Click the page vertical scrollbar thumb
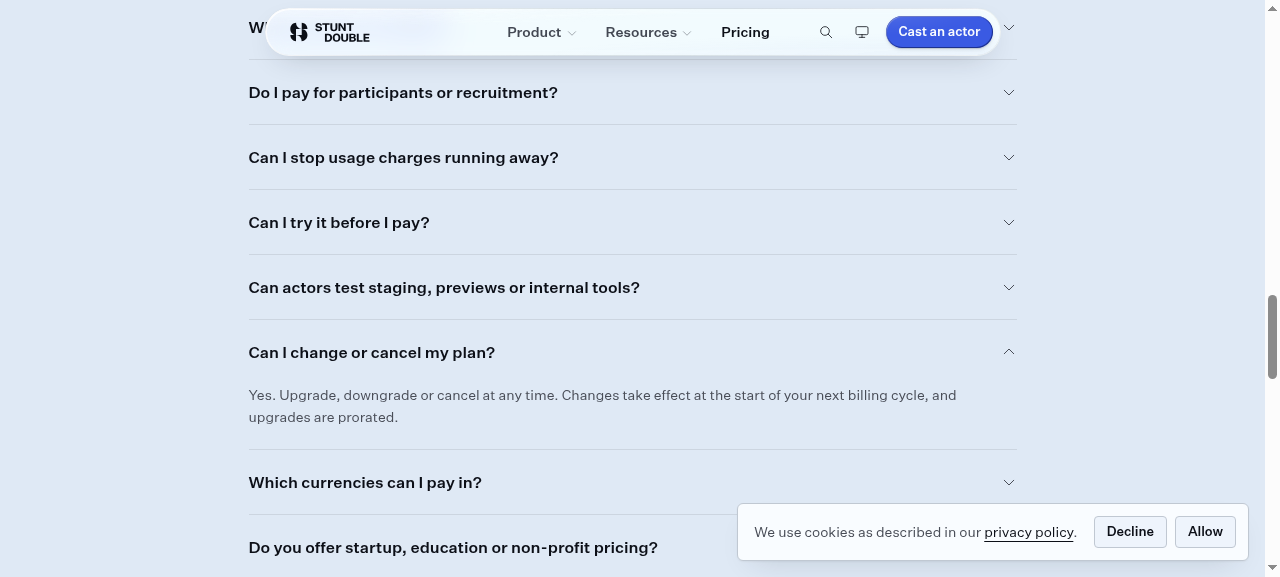Viewport: 1280px width, 577px height. (x=1272, y=337)
